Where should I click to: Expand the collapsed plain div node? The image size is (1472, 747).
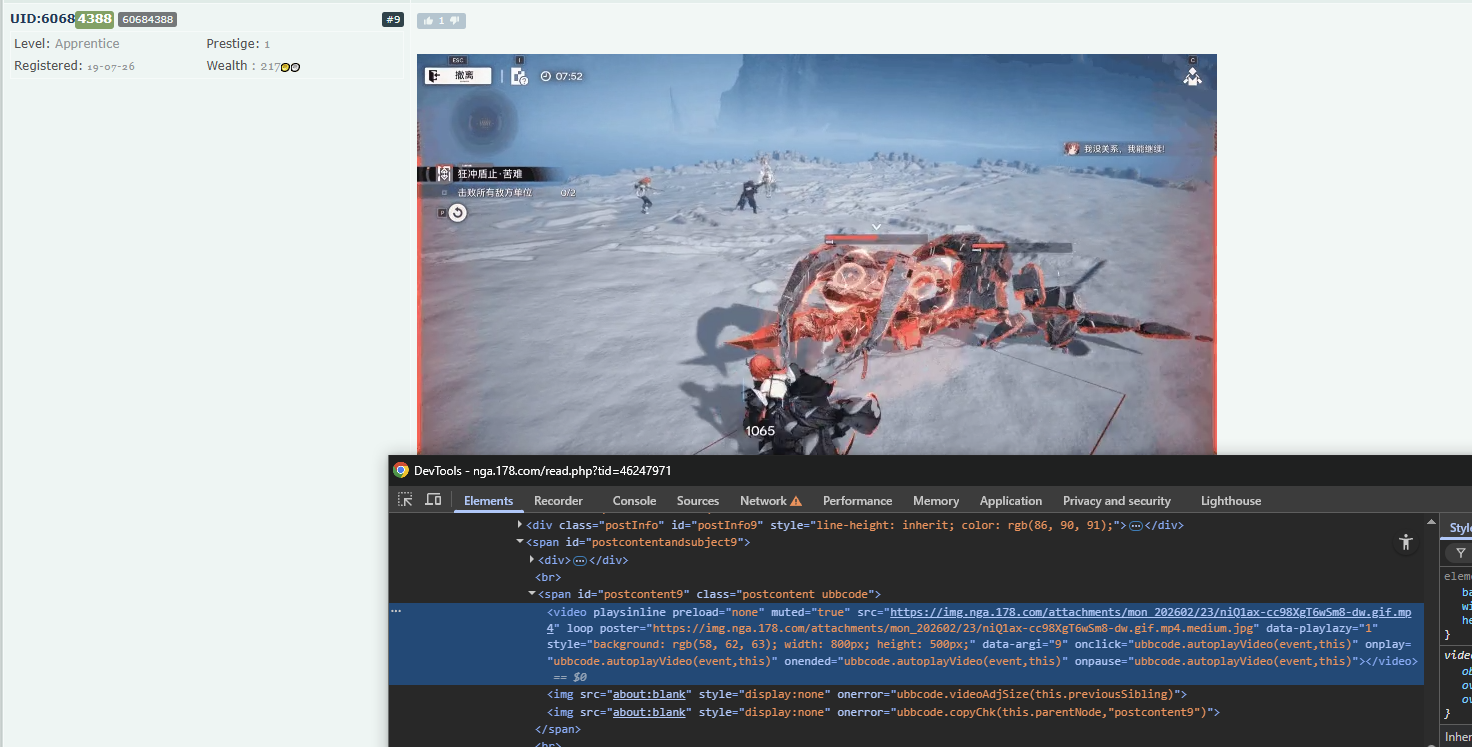pyautogui.click(x=532, y=560)
